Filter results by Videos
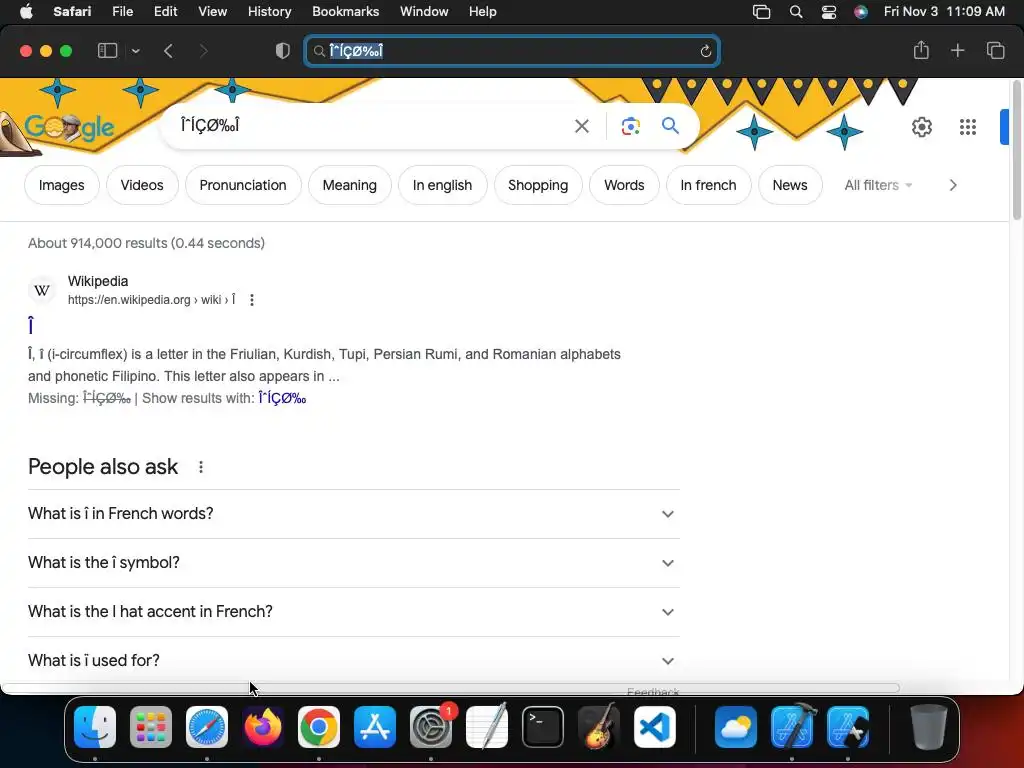Screen dimensions: 1024x768 coord(142,185)
